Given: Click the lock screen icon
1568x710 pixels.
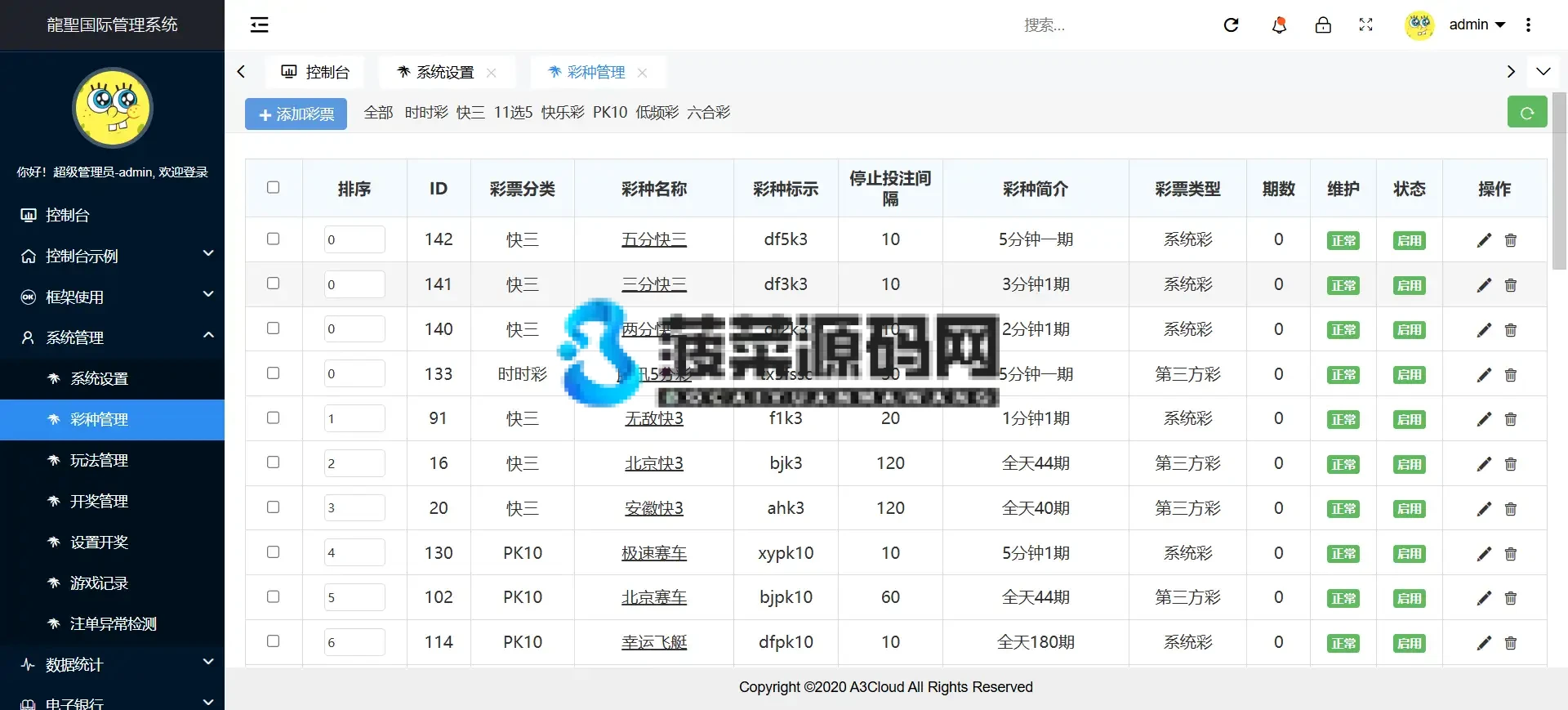Looking at the screenshot, I should coord(1323,25).
